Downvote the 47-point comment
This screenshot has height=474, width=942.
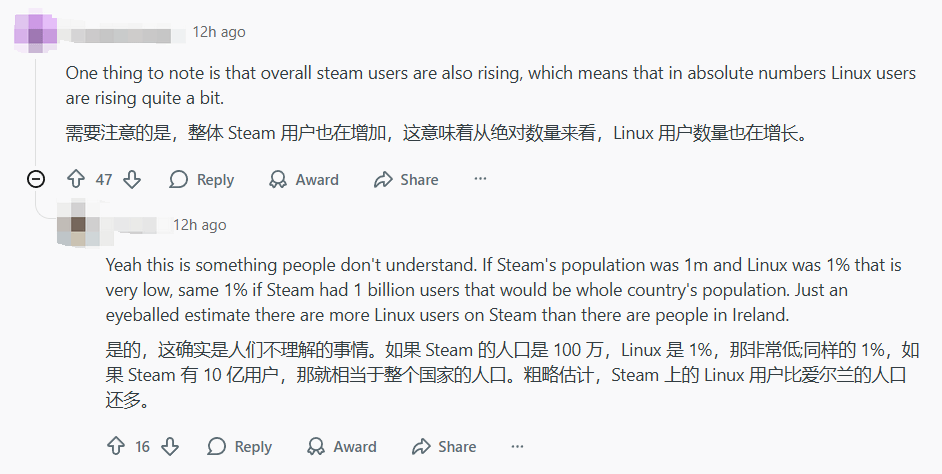click(132, 179)
